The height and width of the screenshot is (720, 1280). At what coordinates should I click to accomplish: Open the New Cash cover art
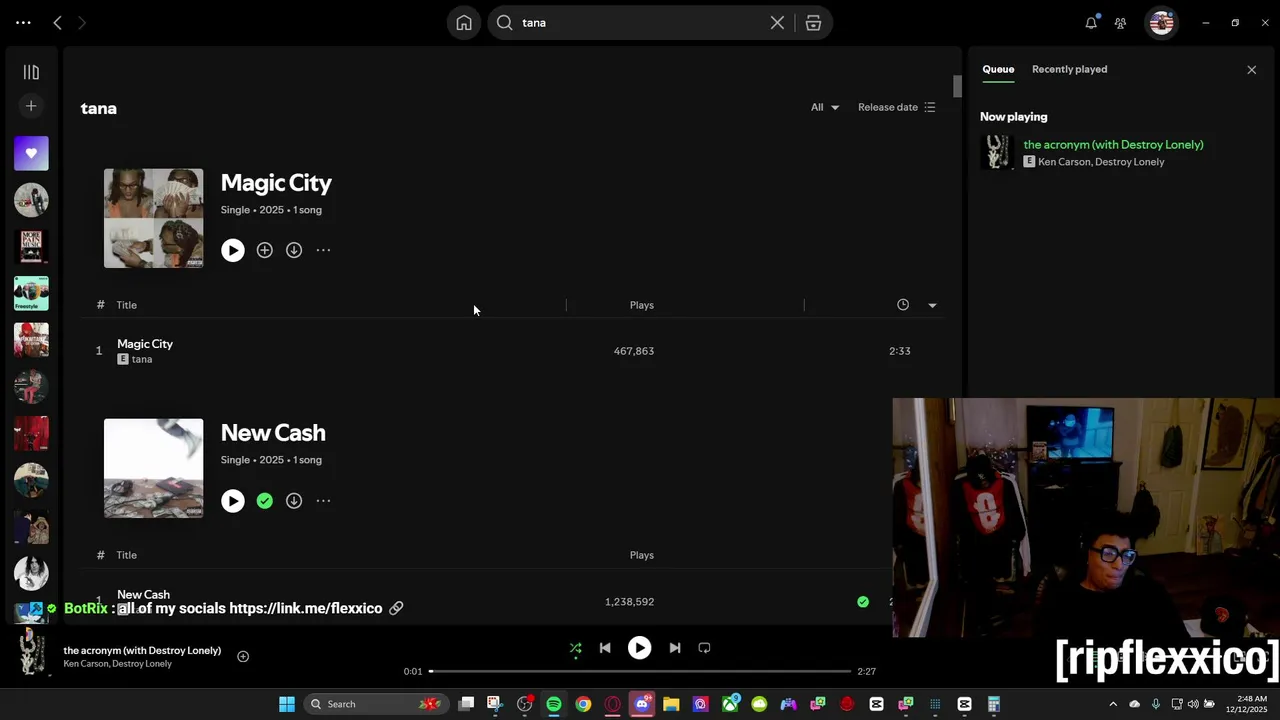coord(153,468)
